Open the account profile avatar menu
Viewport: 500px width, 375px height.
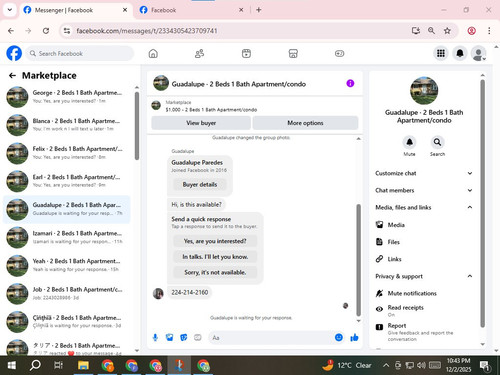(479, 54)
